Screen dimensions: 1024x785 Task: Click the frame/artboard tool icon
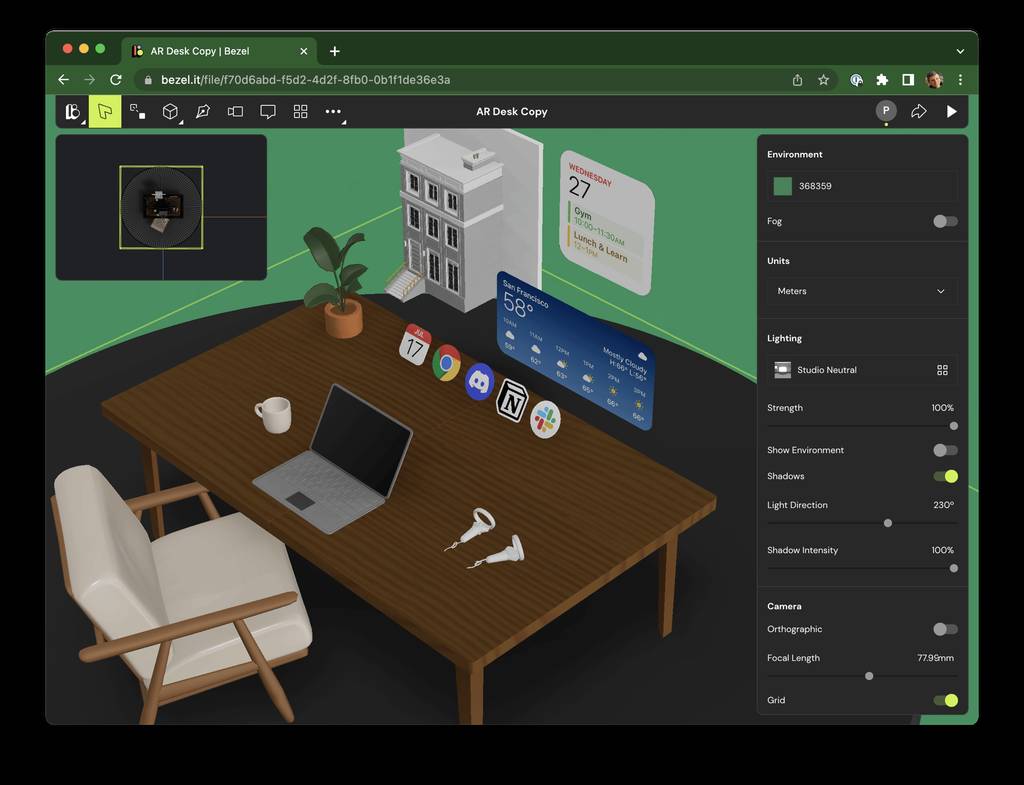pyautogui.click(x=235, y=112)
